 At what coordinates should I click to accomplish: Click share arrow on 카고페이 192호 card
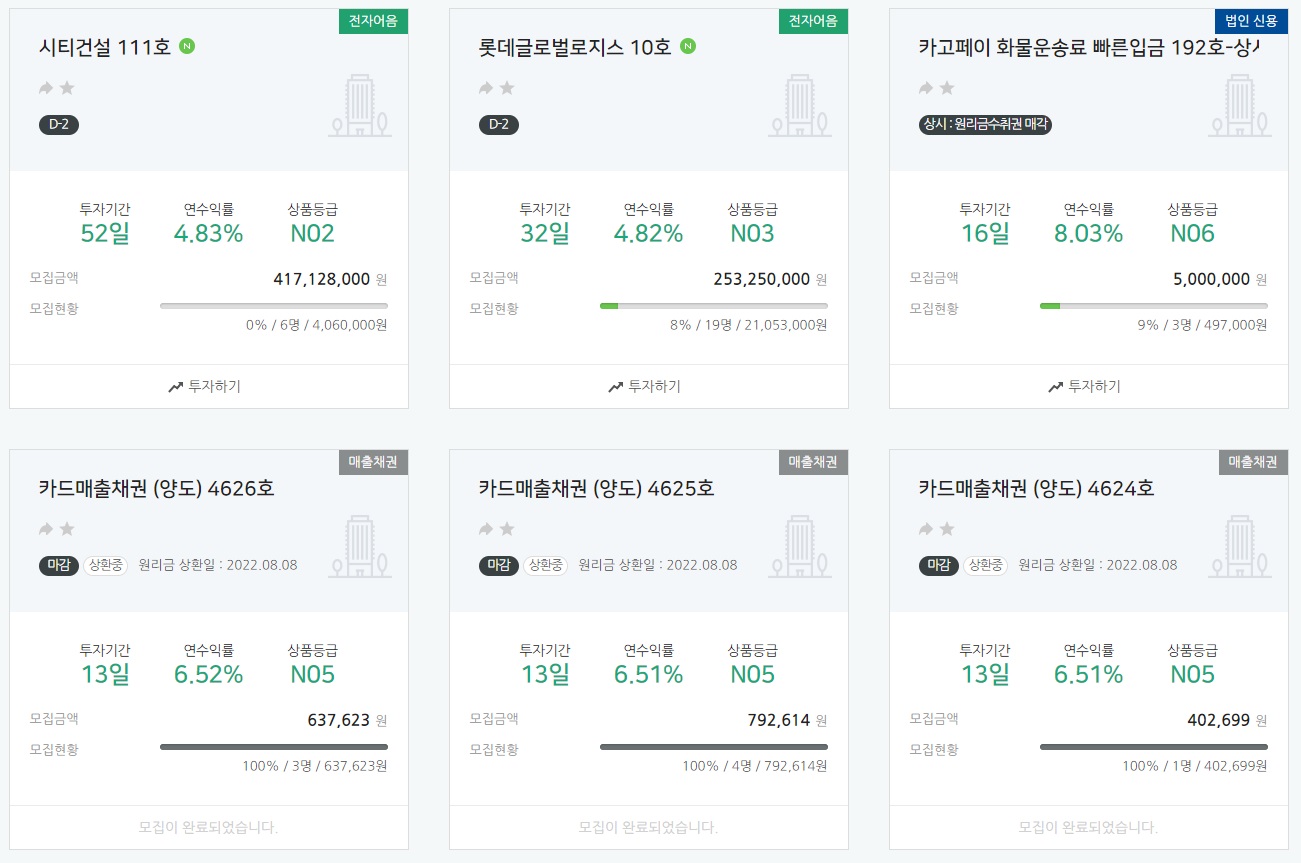point(926,88)
